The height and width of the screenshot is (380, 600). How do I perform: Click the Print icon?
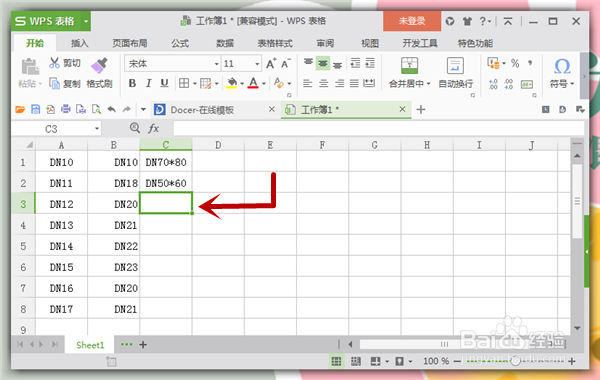pyautogui.click(x=66, y=109)
